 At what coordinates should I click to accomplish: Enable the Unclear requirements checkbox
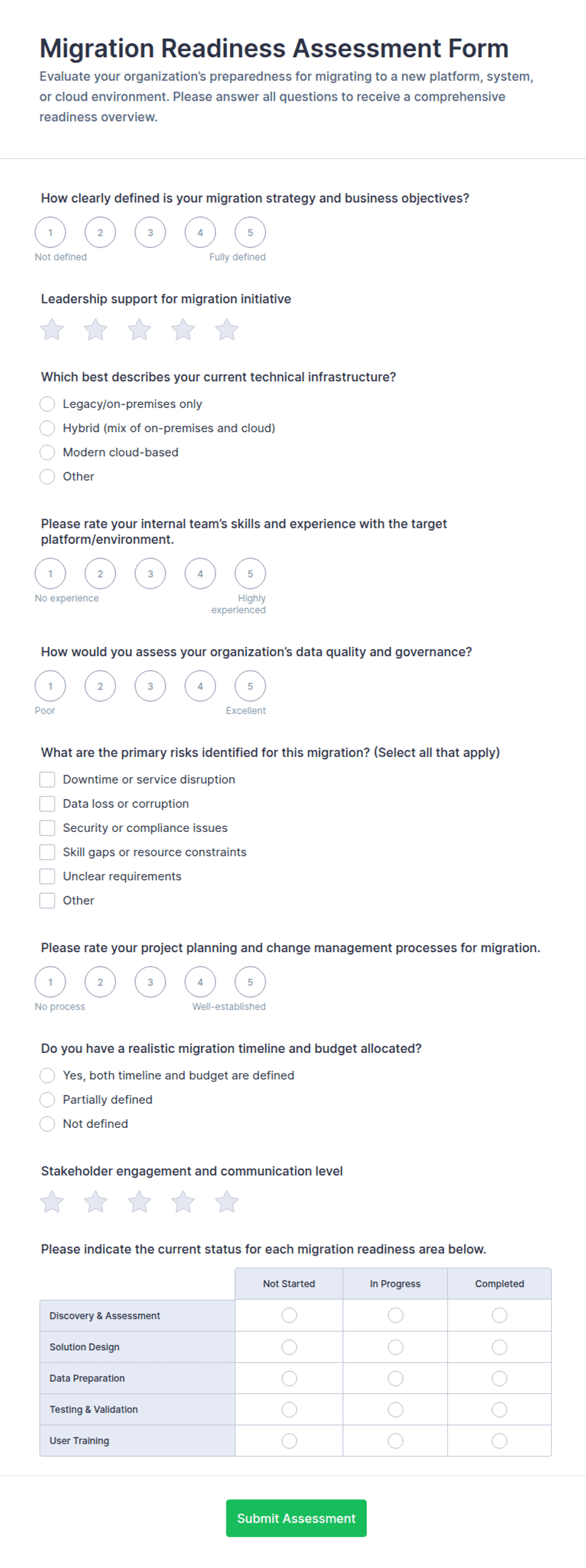coord(47,877)
